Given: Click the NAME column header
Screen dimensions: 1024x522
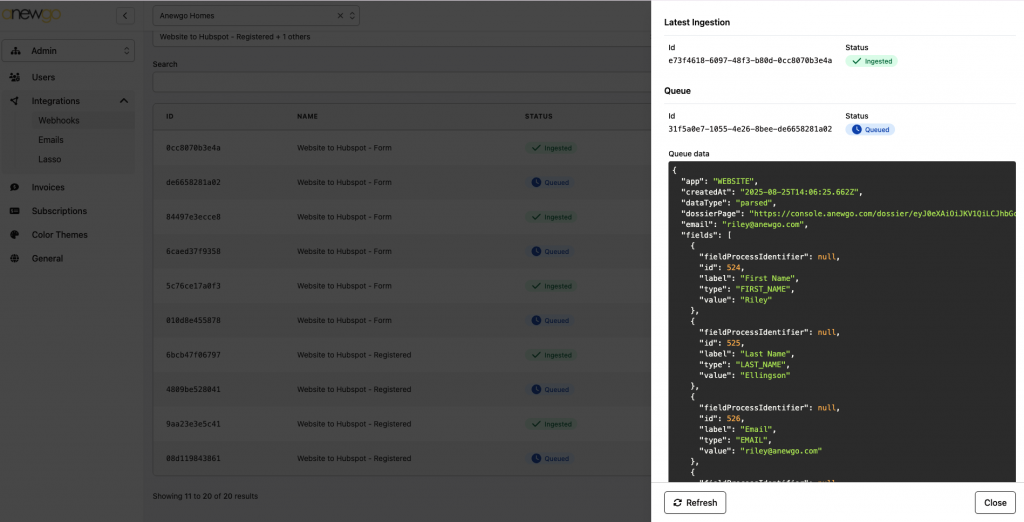Looking at the screenshot, I should (x=308, y=116).
